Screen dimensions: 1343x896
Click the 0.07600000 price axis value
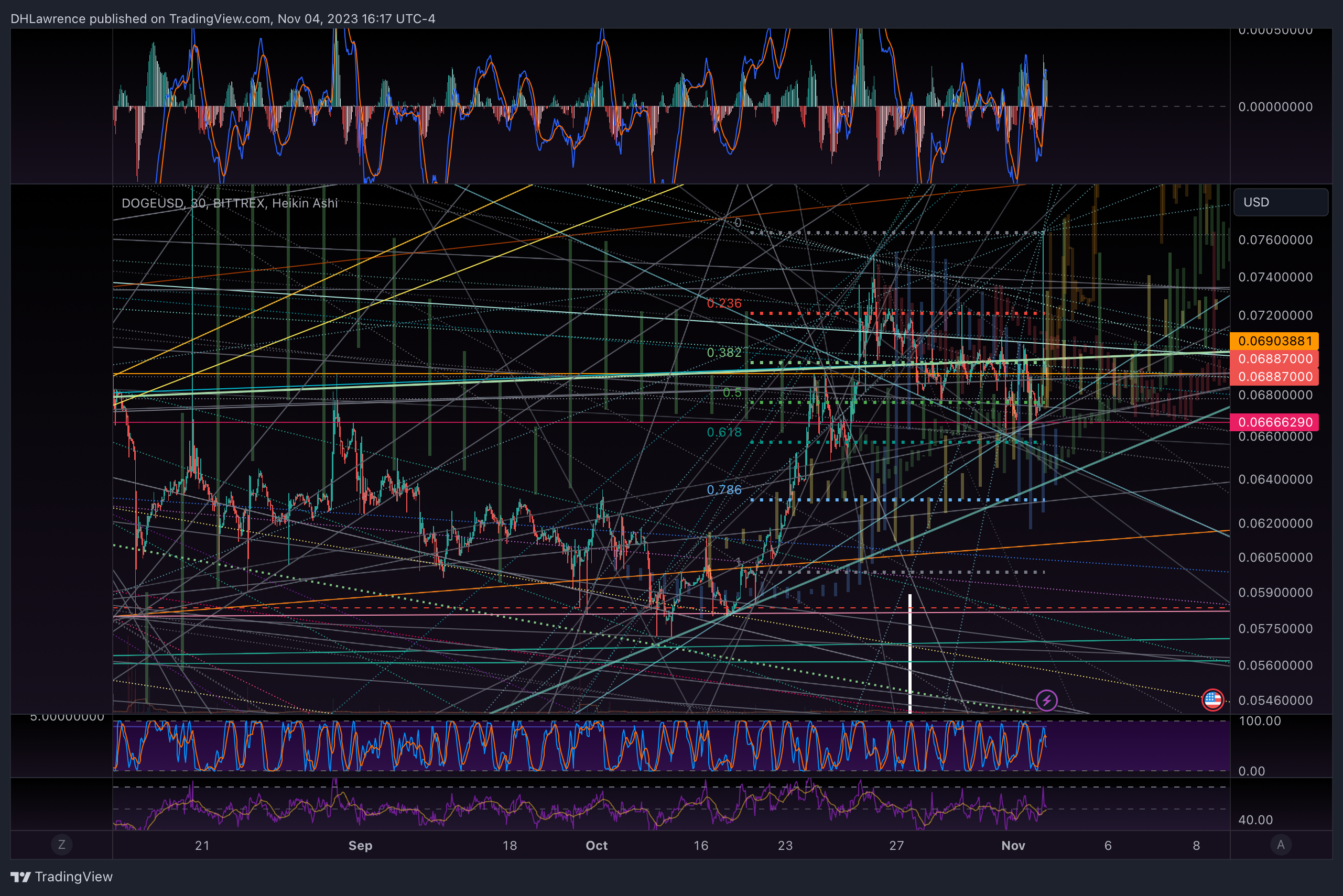(1275, 240)
